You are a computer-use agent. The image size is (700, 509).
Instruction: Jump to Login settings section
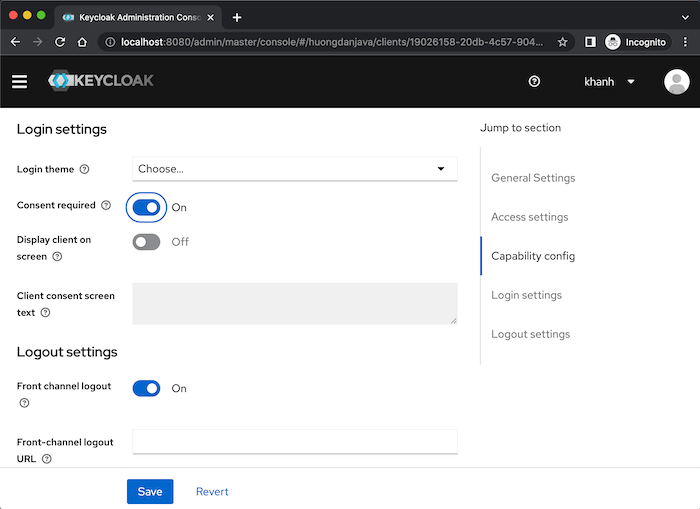point(526,295)
